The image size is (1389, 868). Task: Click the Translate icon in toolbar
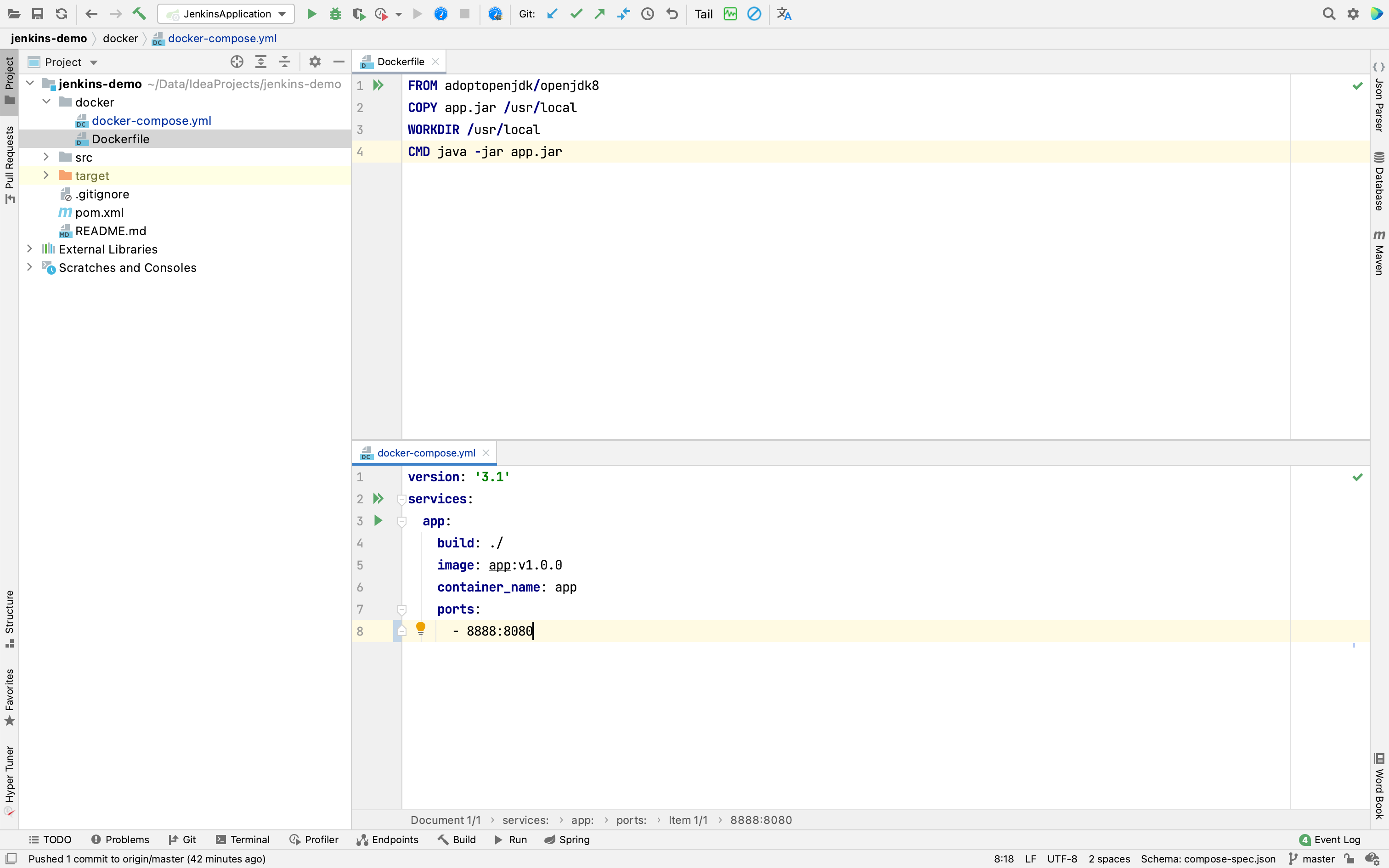784,14
